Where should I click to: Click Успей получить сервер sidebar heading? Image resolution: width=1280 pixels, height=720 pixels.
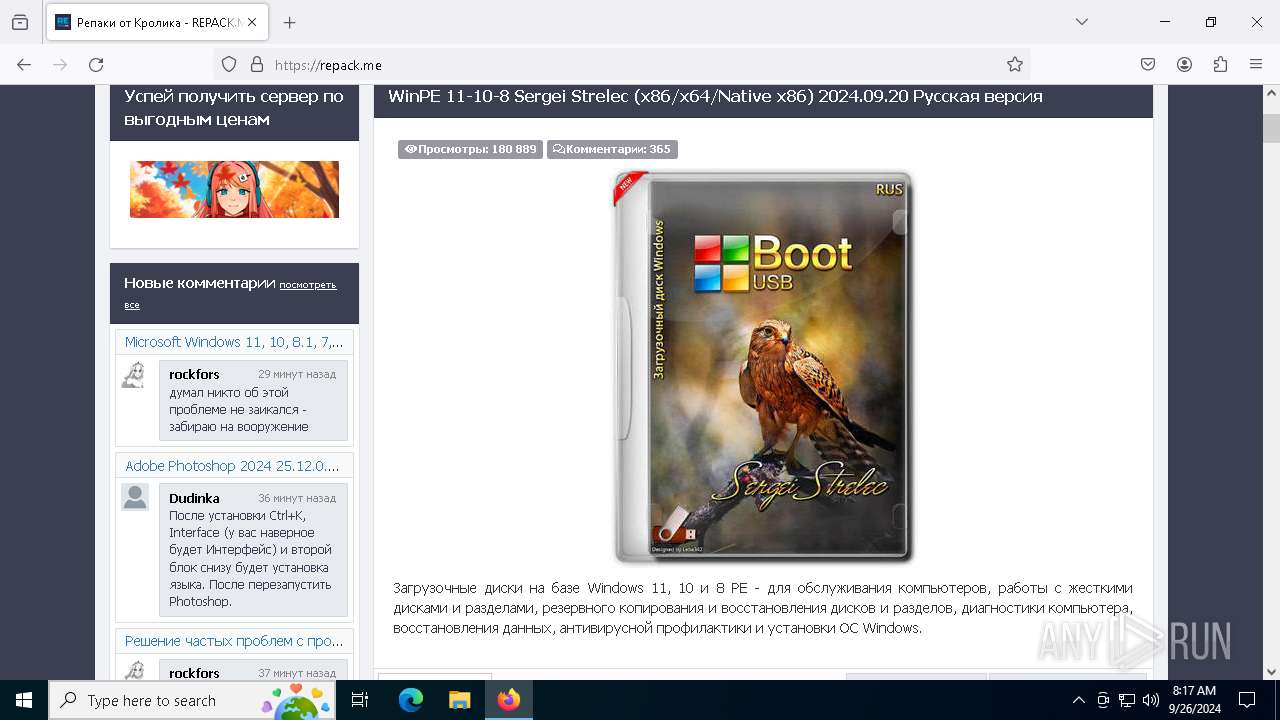pyautogui.click(x=234, y=108)
